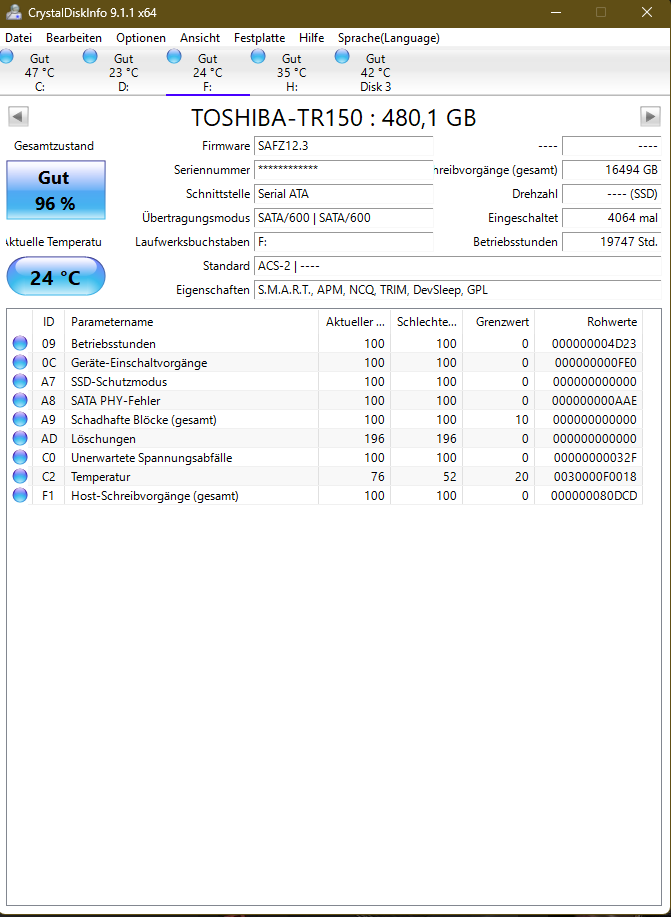
Task: Click the Standard field ACS-2
Action: 457,266
